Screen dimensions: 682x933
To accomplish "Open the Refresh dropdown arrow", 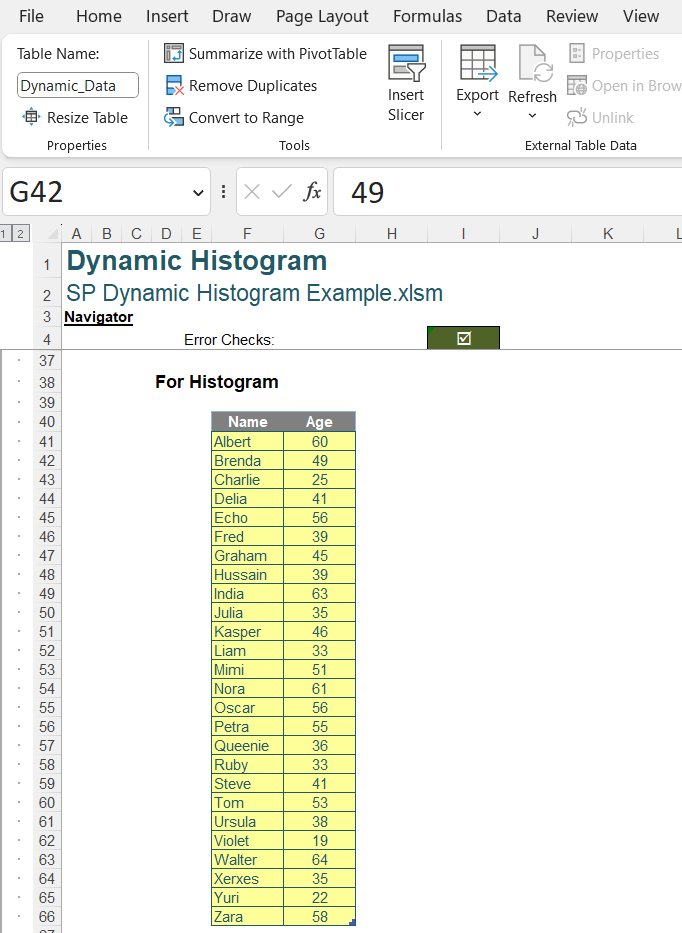I will 532,116.
